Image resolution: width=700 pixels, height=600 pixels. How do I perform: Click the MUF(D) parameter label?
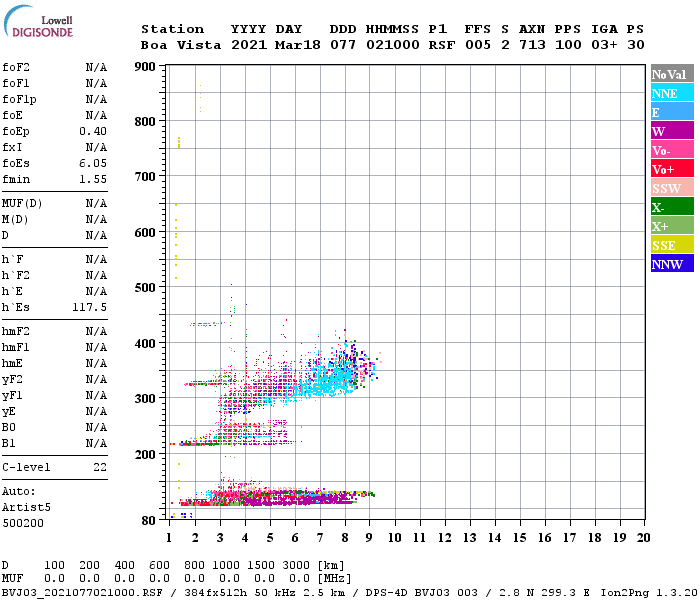click(x=22, y=204)
